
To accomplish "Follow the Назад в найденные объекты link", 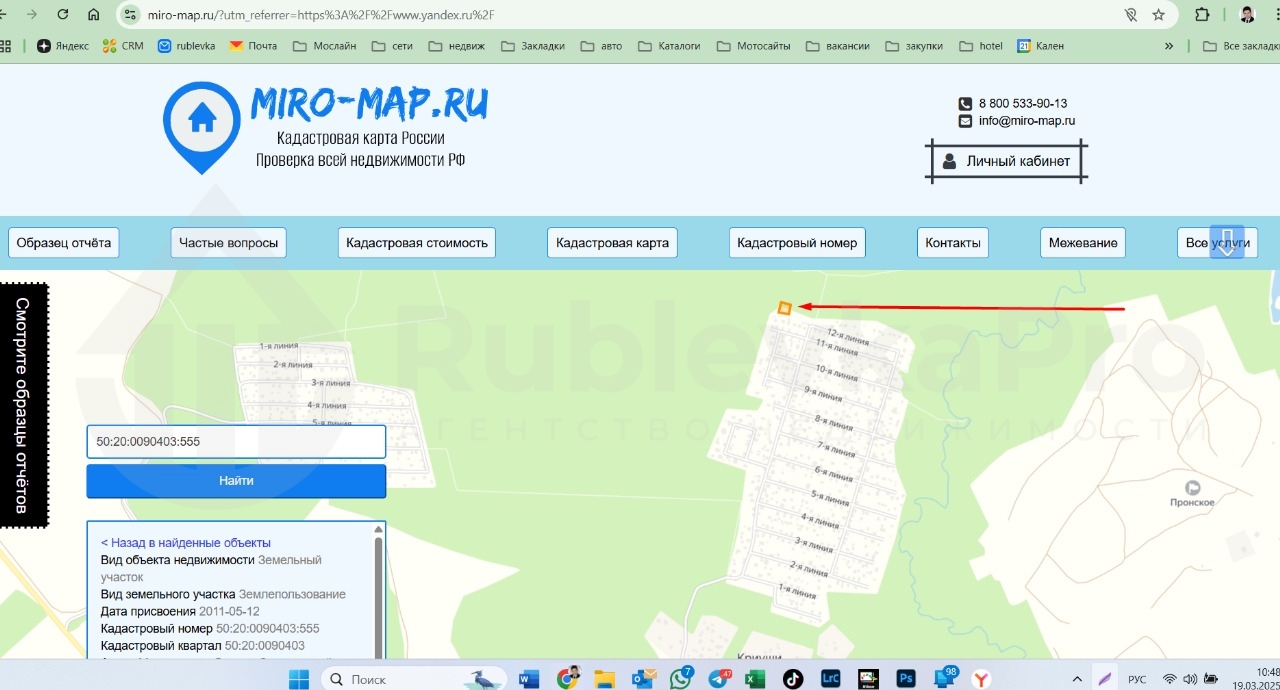I will coord(186,543).
